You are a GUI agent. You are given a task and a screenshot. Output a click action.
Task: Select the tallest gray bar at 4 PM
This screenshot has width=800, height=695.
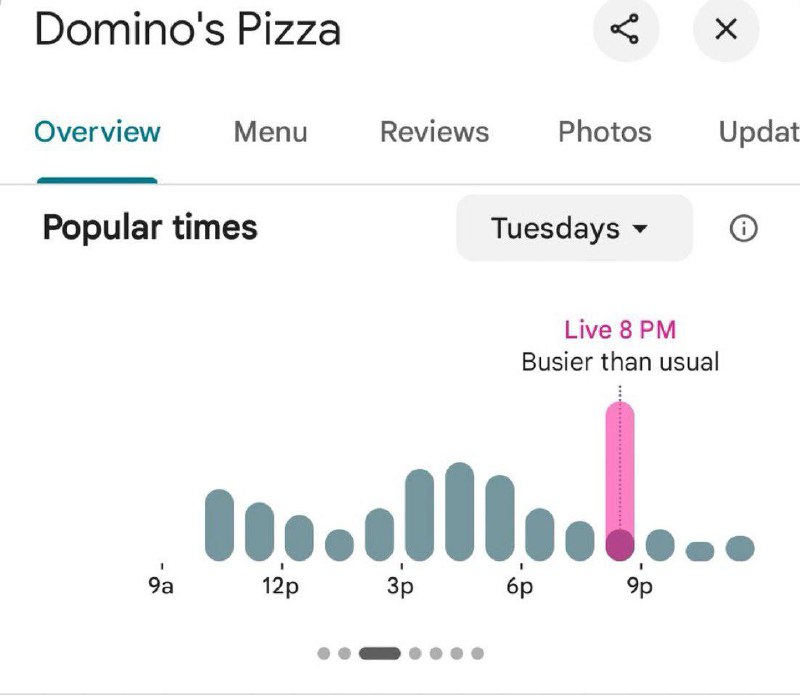(460, 512)
